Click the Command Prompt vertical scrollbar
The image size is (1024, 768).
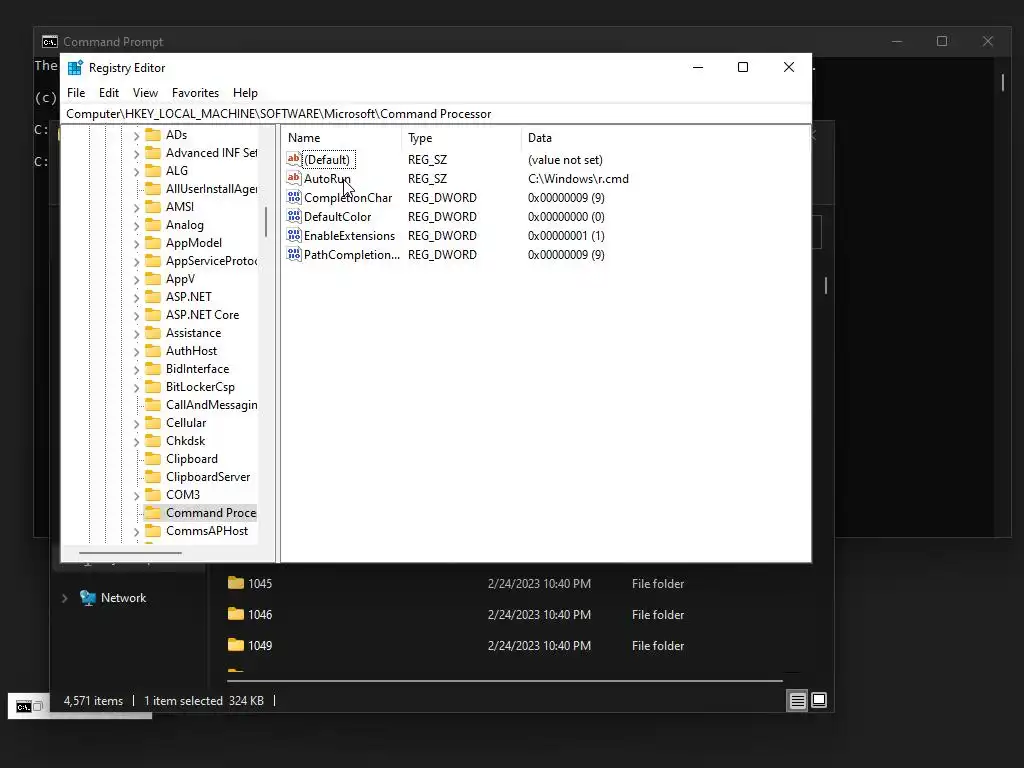[1002, 82]
